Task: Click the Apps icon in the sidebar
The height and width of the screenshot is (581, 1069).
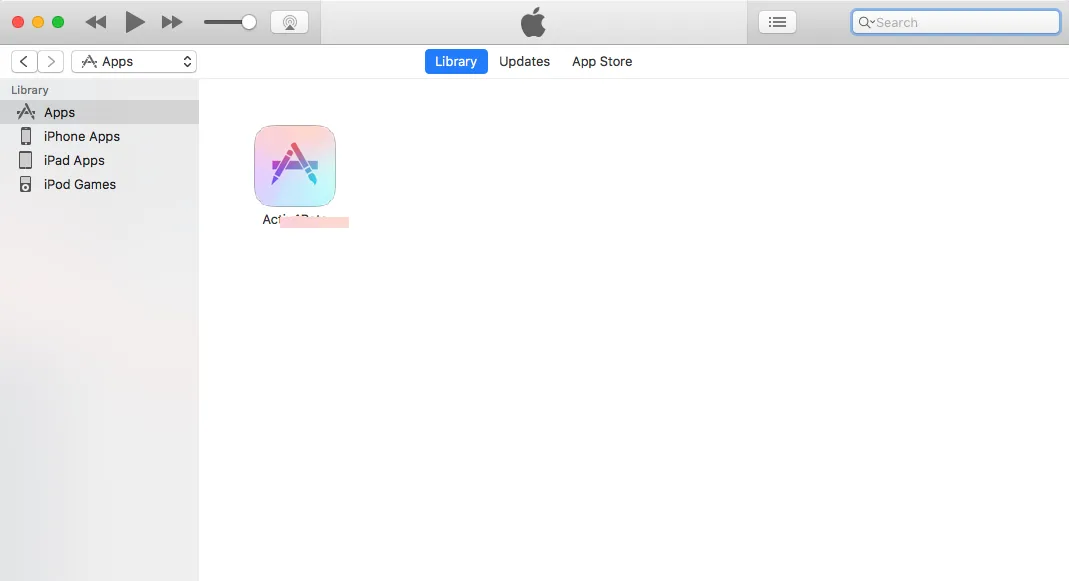Action: click(26, 112)
